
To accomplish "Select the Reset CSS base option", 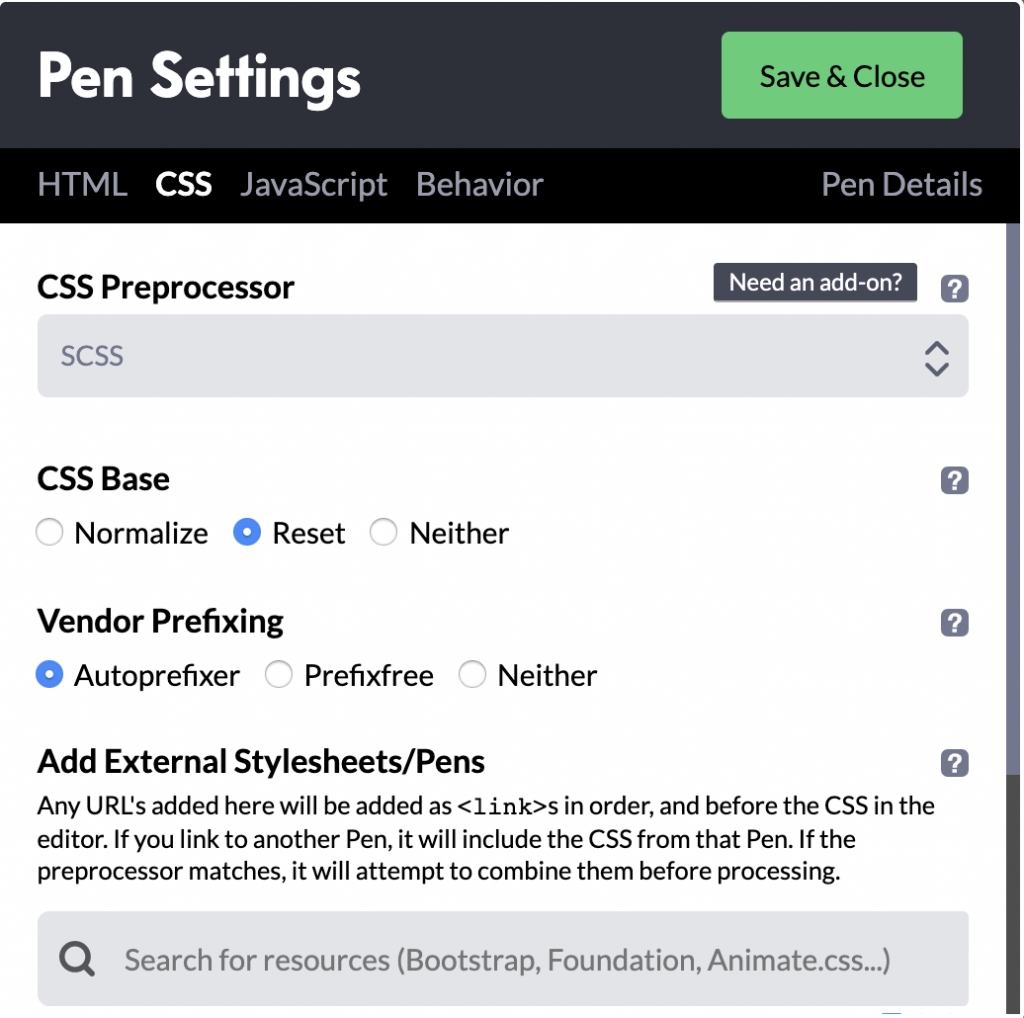I will pyautogui.click(x=247, y=533).
